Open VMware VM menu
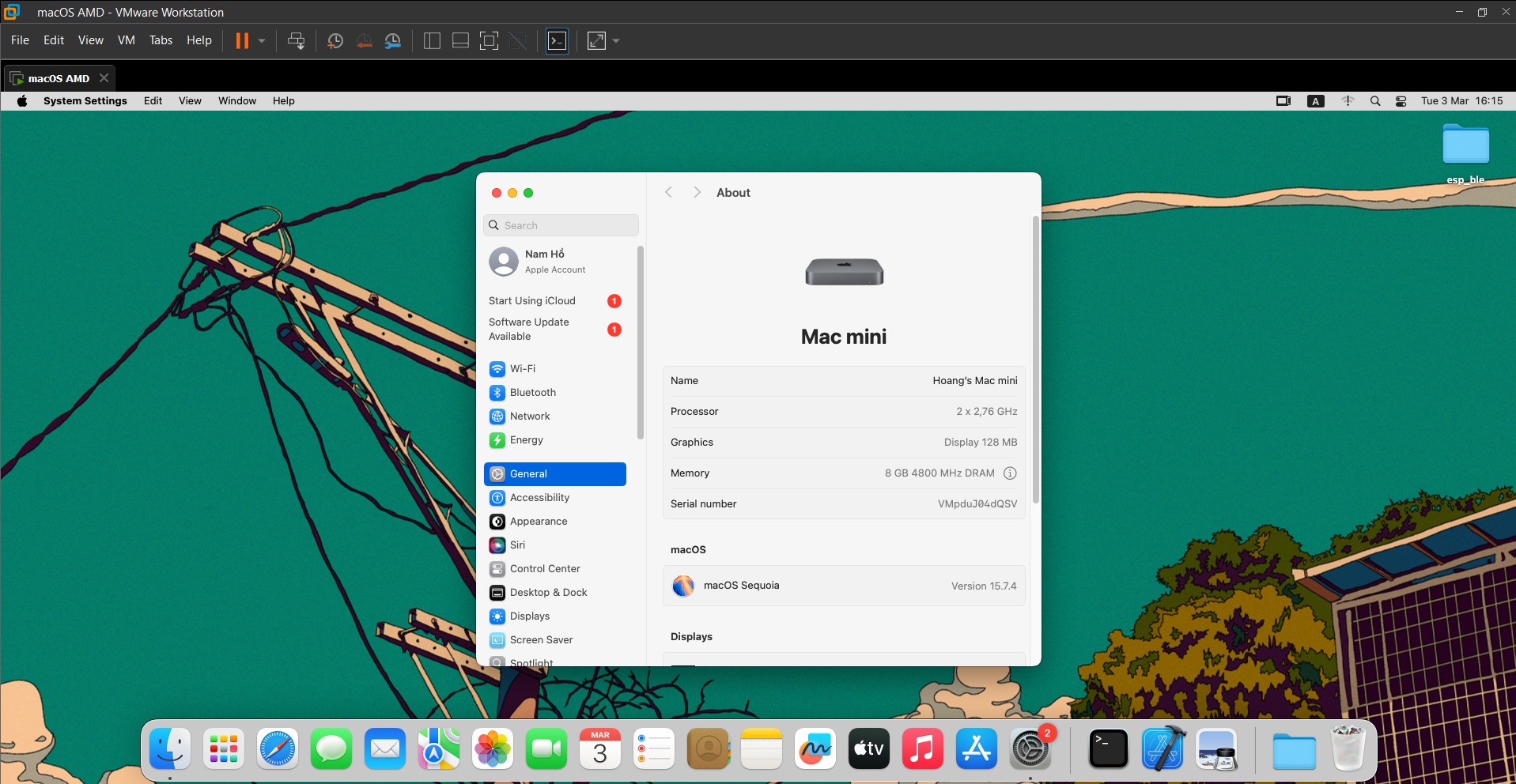The width and height of the screenshot is (1516, 784). pos(127,40)
